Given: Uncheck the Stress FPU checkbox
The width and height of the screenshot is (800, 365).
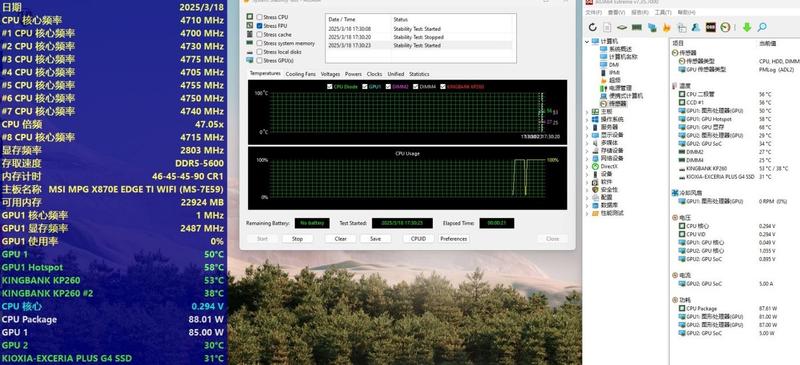Looking at the screenshot, I should pos(260,26).
